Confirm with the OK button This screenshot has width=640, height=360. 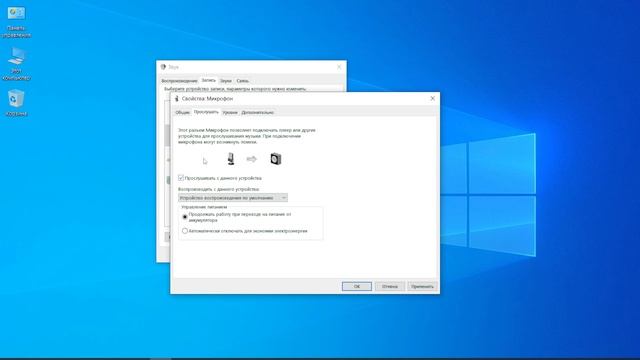(357, 287)
